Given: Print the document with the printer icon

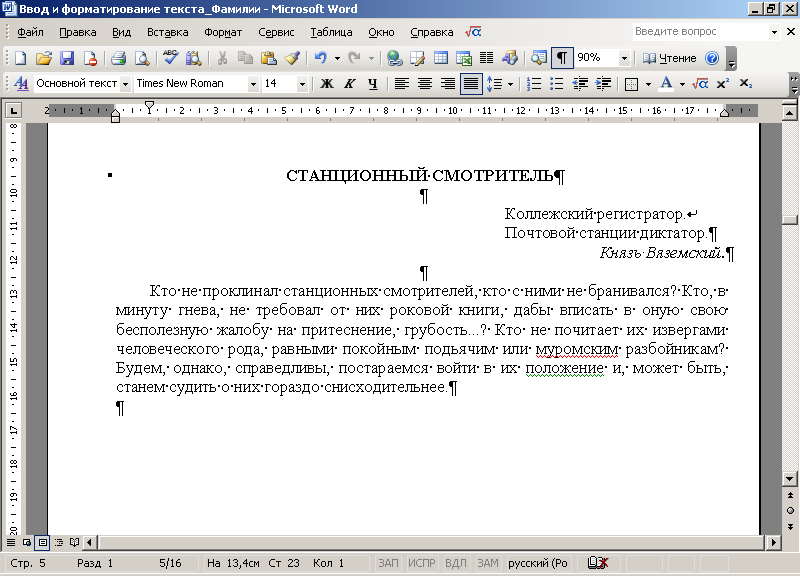Looking at the screenshot, I should coord(118,58).
